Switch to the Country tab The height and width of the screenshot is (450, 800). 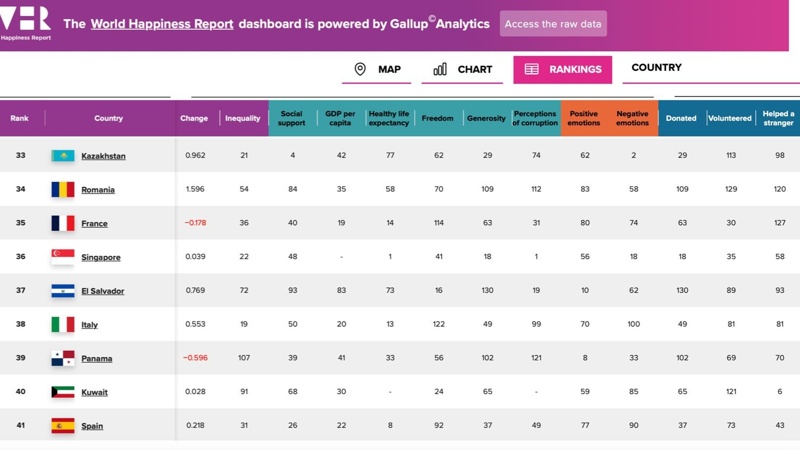tap(656, 68)
